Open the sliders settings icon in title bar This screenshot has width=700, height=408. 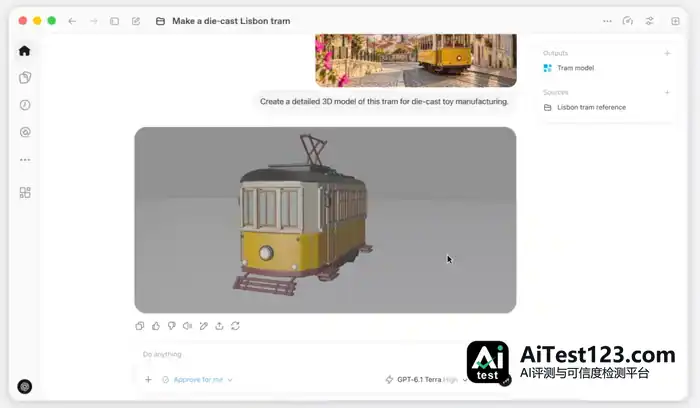650,21
